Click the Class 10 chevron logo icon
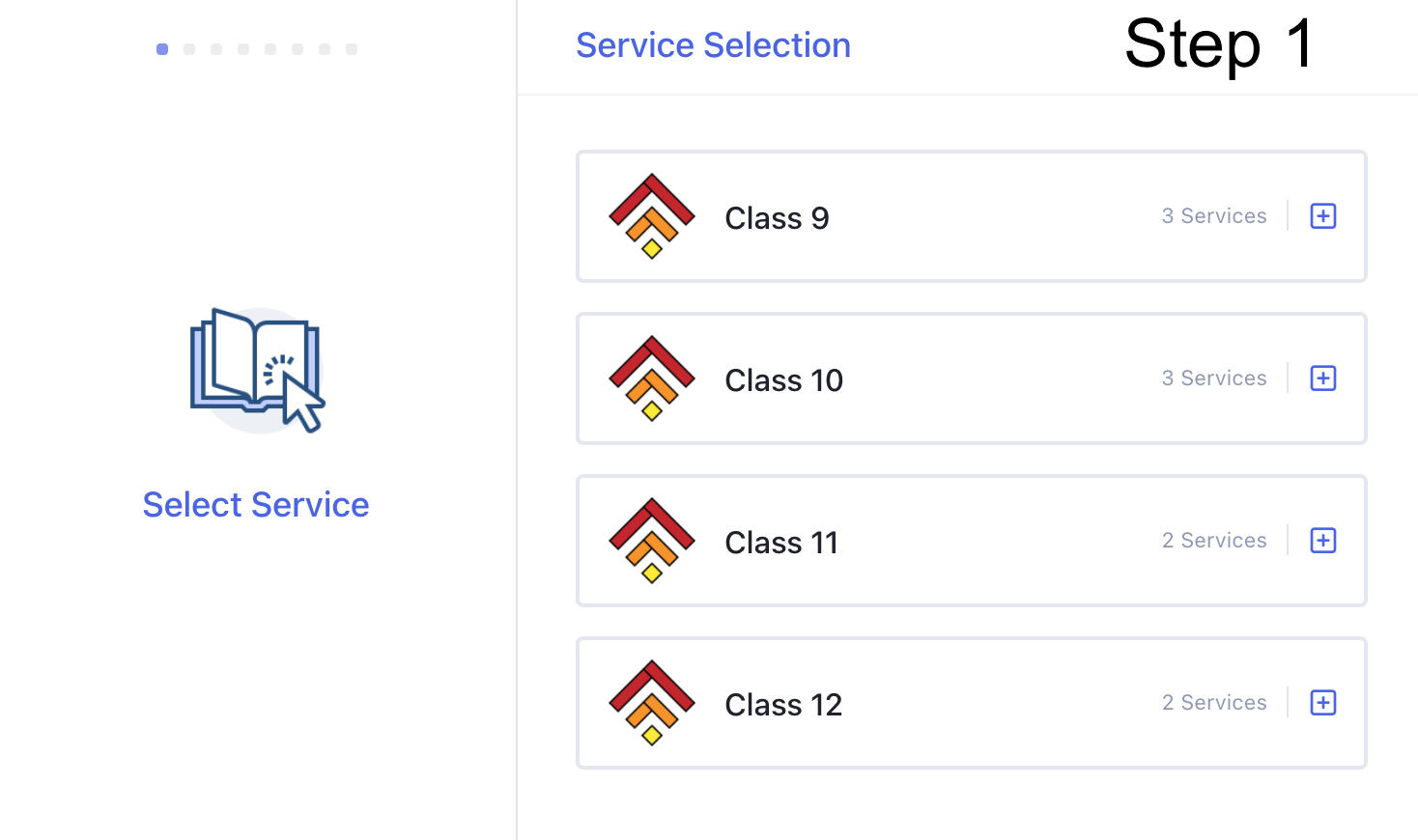The width and height of the screenshot is (1418, 840). click(652, 378)
